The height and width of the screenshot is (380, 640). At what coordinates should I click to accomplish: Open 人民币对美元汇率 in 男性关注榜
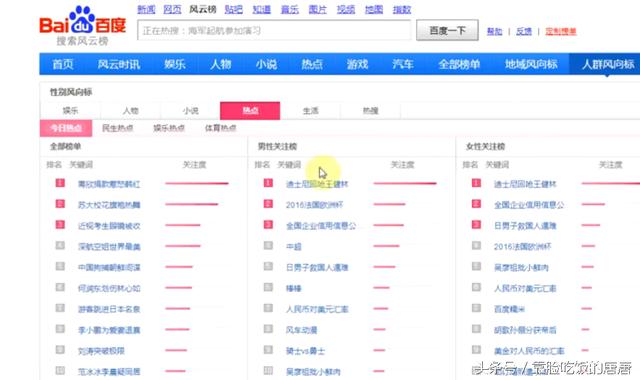point(317,309)
